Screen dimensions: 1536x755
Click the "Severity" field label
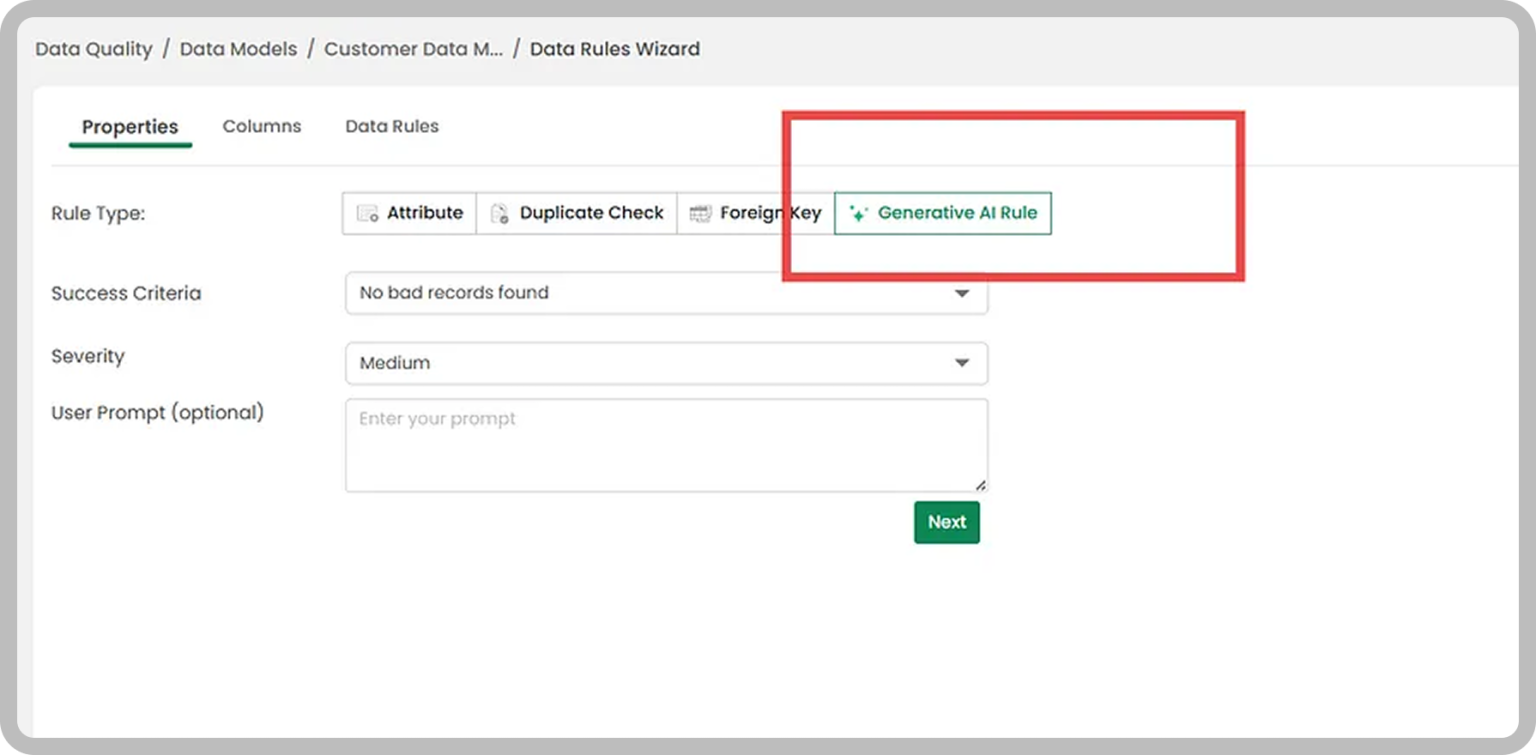pyautogui.click(x=88, y=356)
